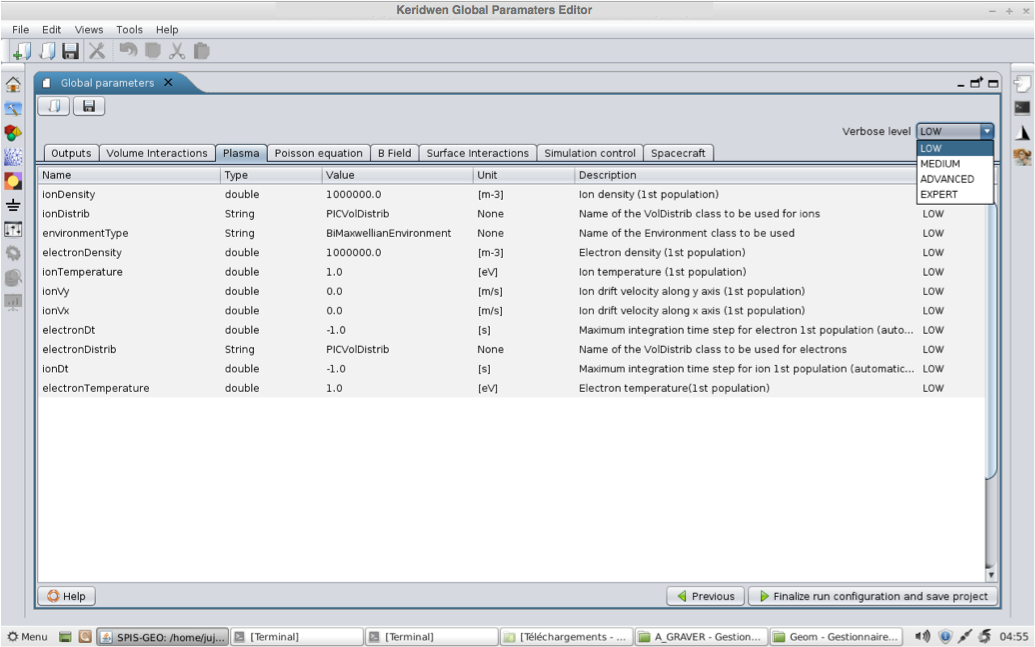Open the blue mesh icon in sidebar
Screen dimensions: 1035x647
(x=13, y=157)
